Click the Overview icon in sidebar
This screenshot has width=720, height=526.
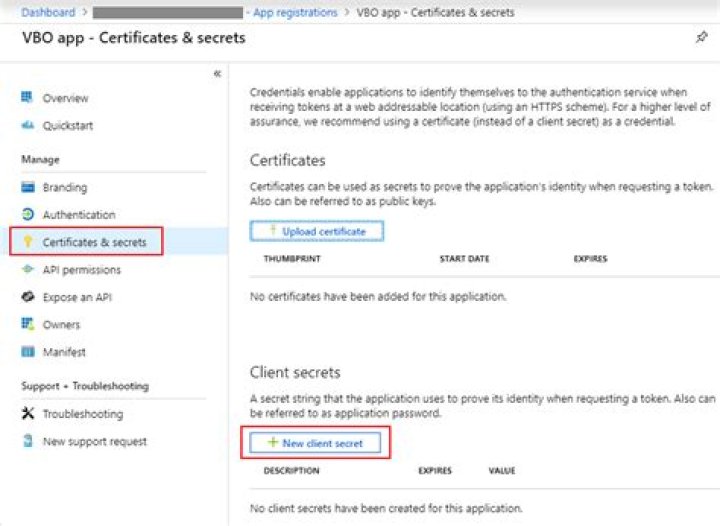coord(28,98)
